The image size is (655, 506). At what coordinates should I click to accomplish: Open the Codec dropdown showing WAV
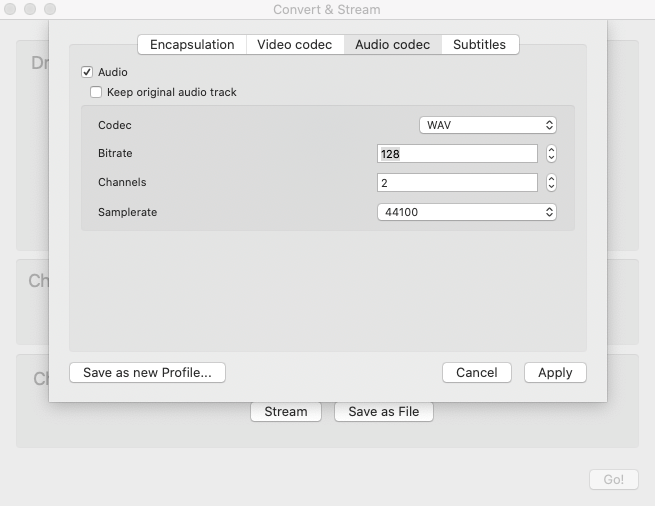coord(487,125)
